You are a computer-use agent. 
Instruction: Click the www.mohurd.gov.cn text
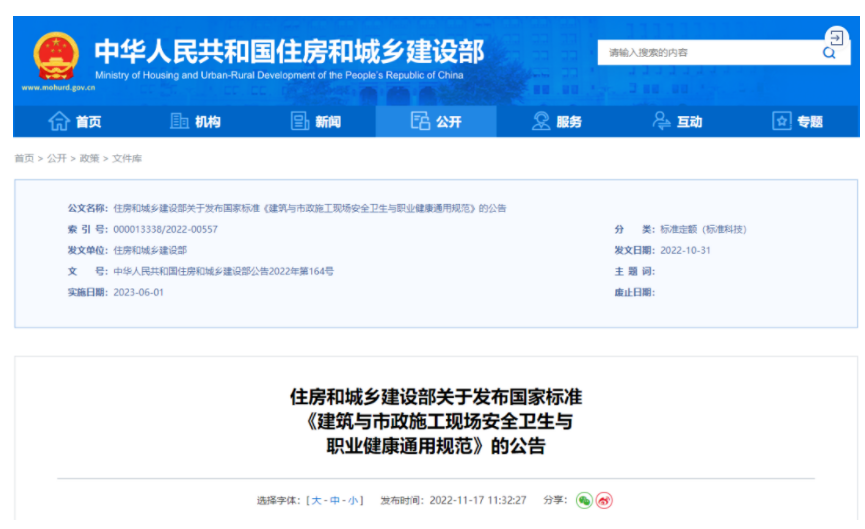pos(58,88)
